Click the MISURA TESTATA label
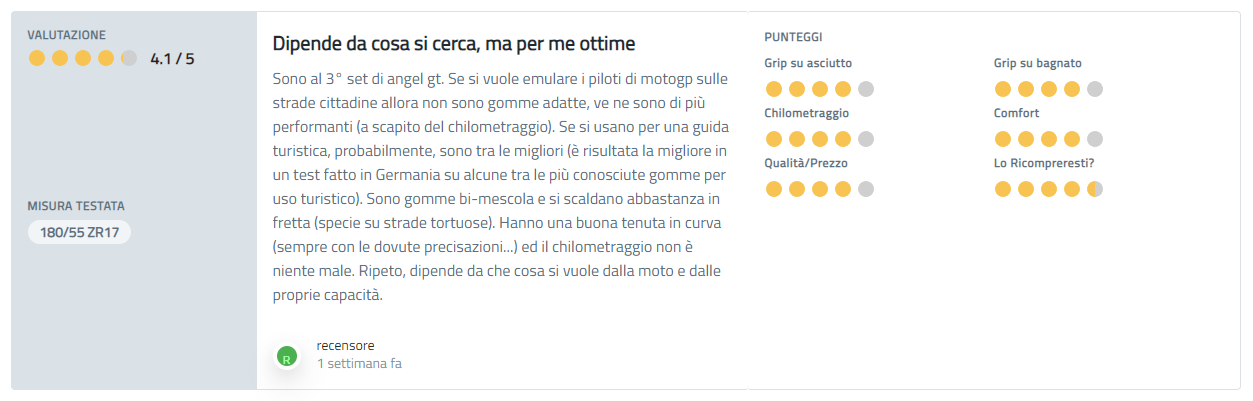This screenshot has width=1253, height=401. click(76, 206)
